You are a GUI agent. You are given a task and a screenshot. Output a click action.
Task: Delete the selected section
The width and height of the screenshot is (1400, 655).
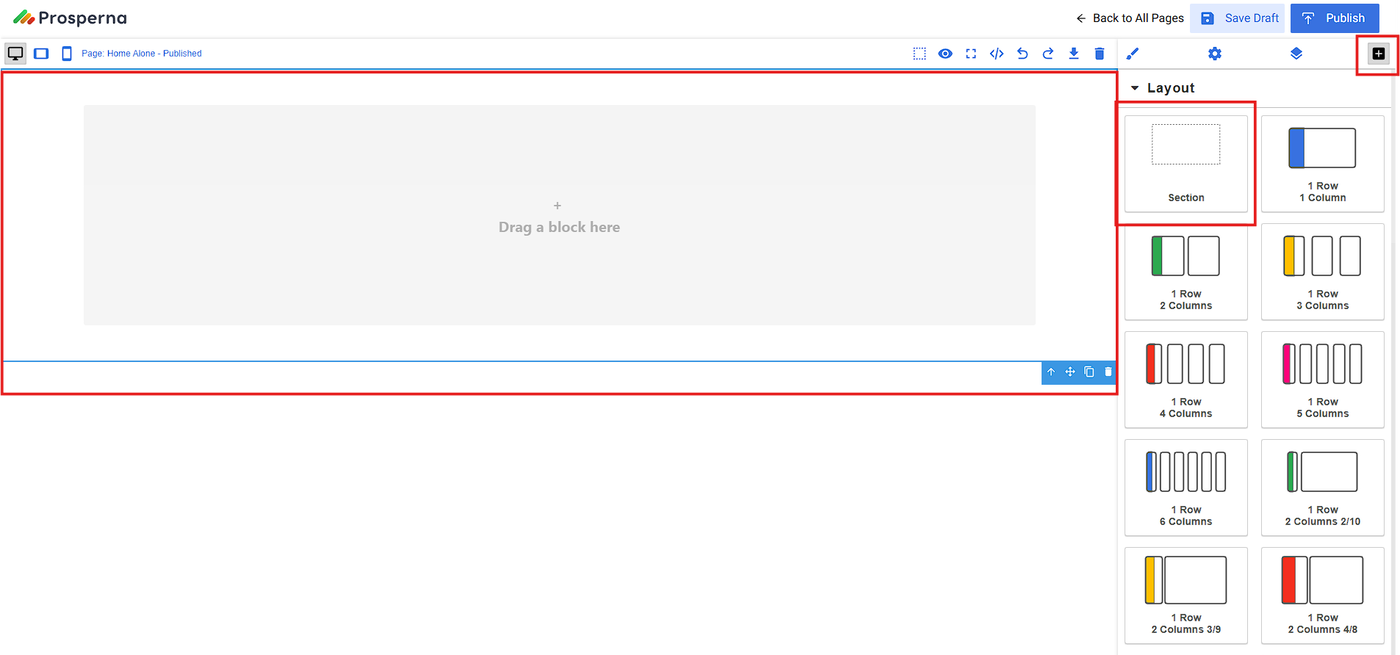pyautogui.click(x=1108, y=372)
